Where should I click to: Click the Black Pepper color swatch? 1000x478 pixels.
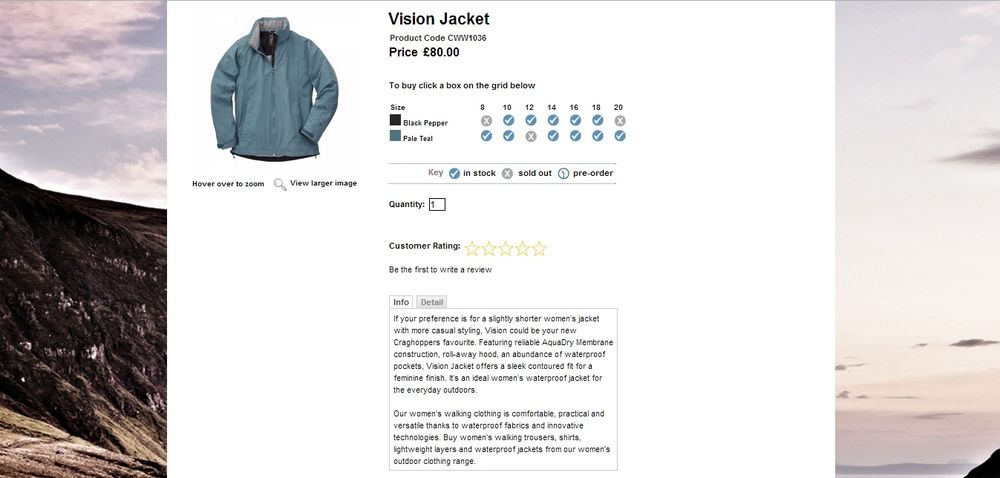click(395, 121)
